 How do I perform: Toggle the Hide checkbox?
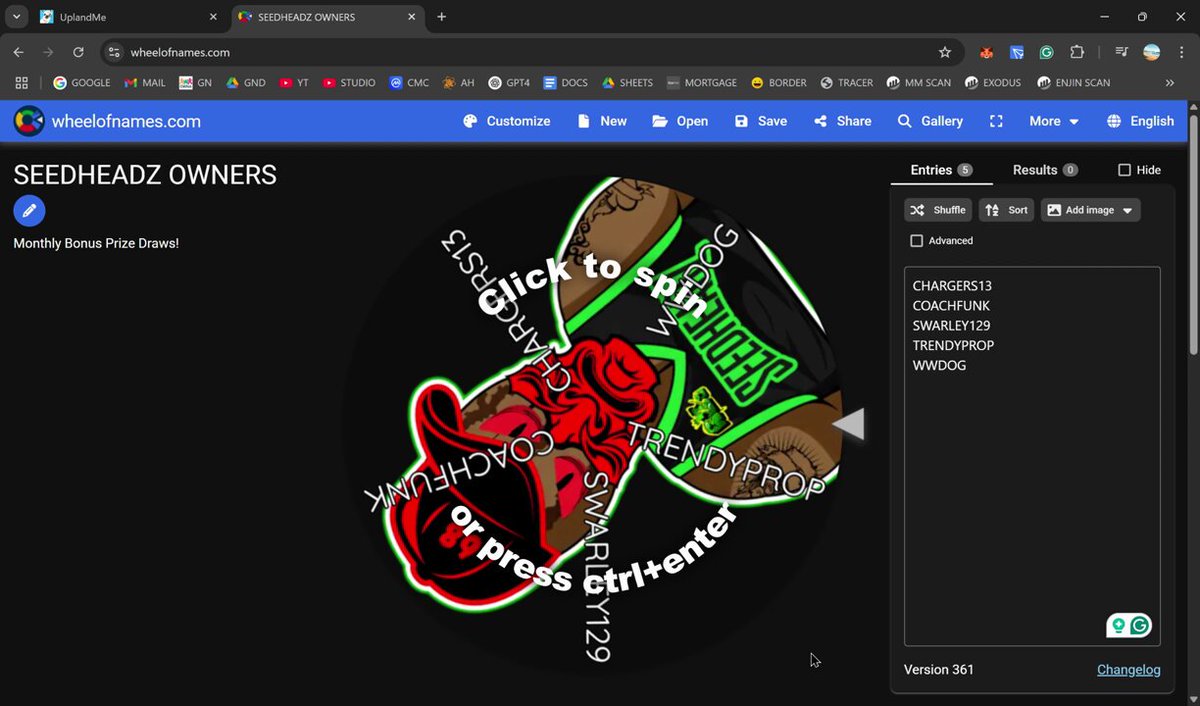pyautogui.click(x=1124, y=170)
